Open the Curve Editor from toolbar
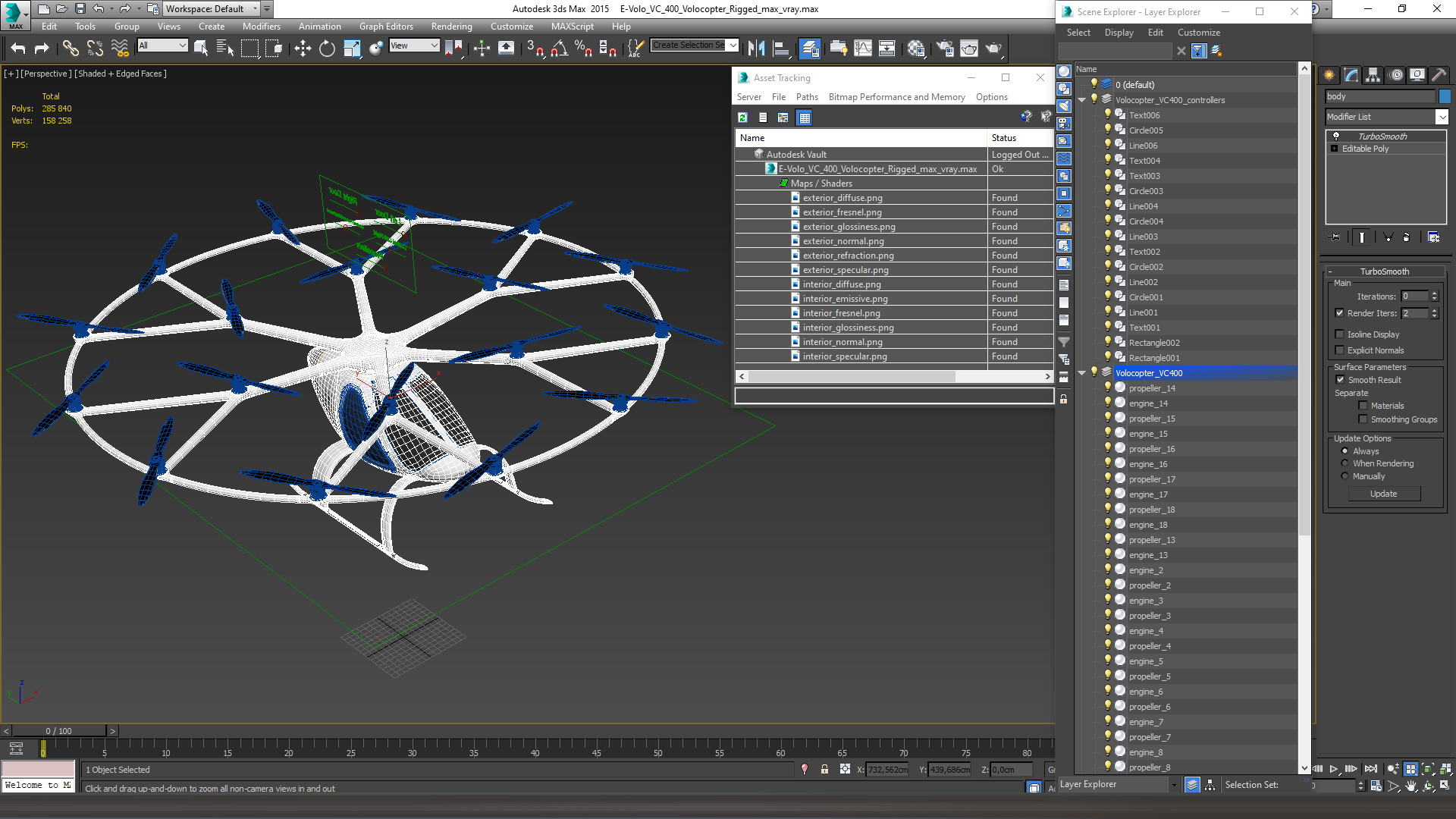The image size is (1456, 819). 863,49
